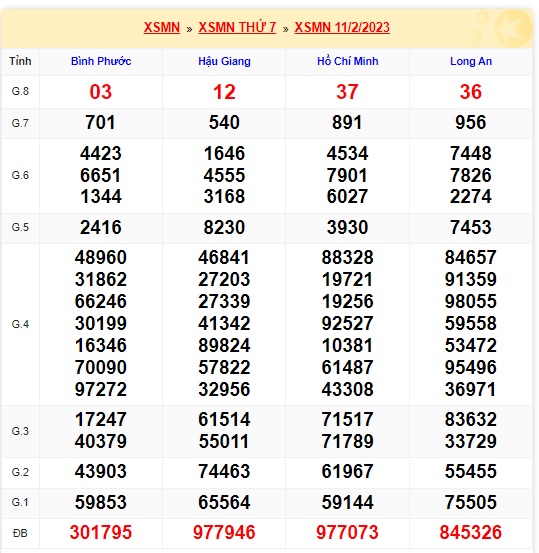Select the Long An province header
The height and width of the screenshot is (553, 539).
(x=471, y=61)
